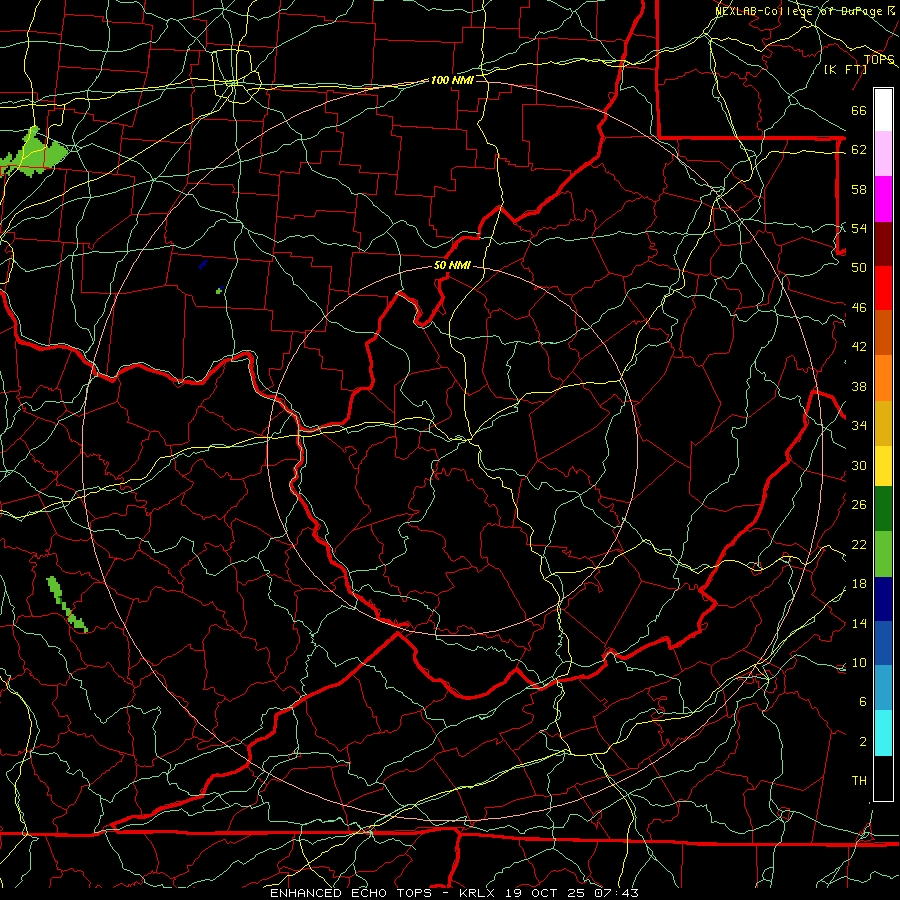This screenshot has width=900, height=900.
Task: Click the light pink legend swatch
Action: point(883,153)
